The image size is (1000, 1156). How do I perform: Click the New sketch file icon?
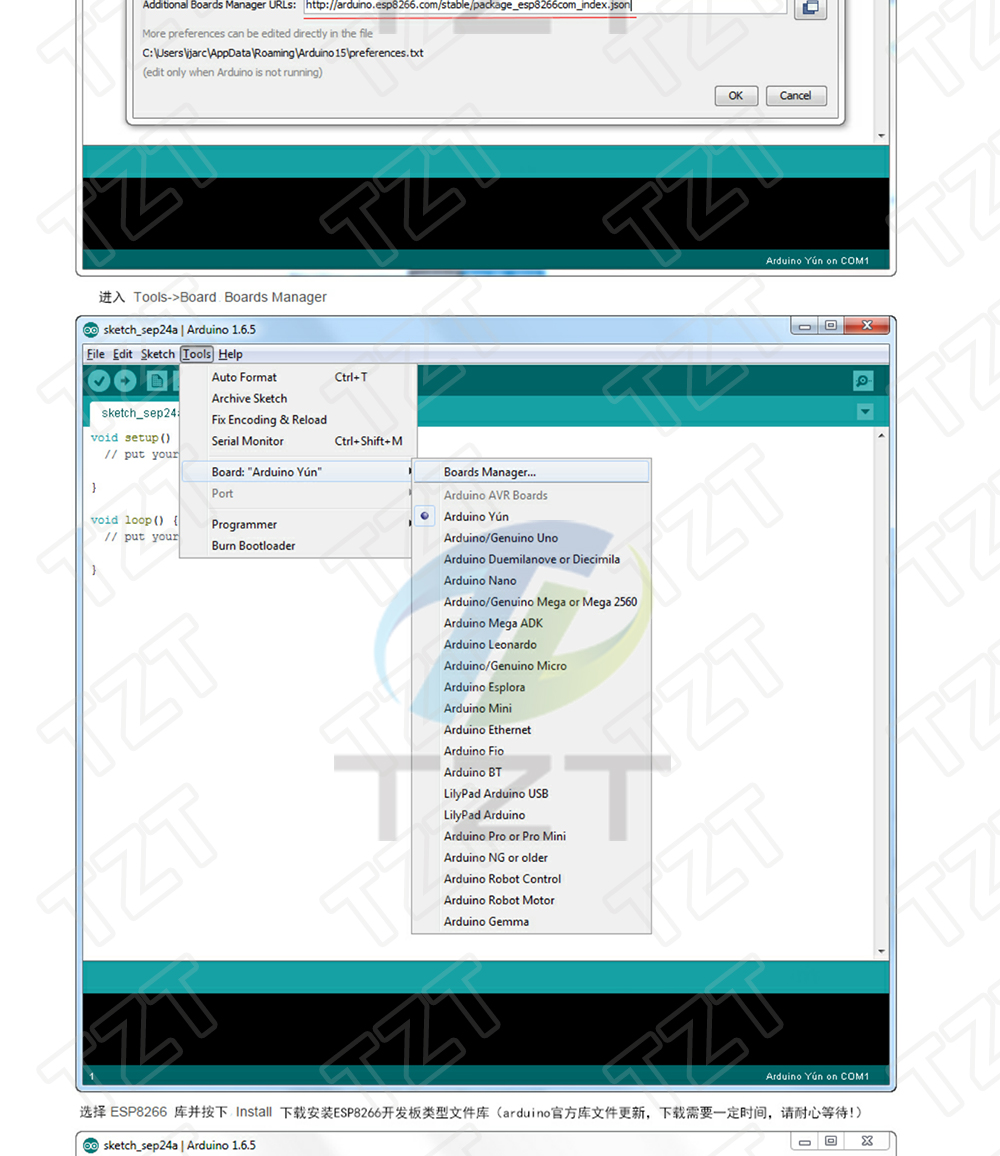156,380
